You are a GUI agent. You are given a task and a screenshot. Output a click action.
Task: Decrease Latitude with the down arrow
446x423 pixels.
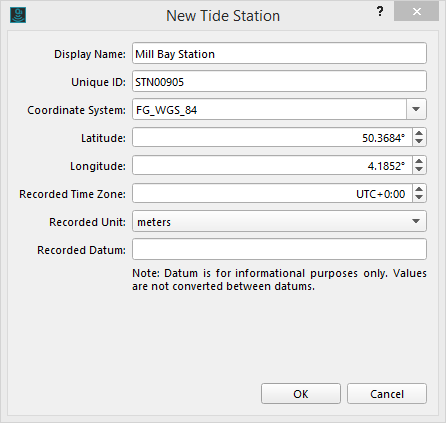point(419,141)
